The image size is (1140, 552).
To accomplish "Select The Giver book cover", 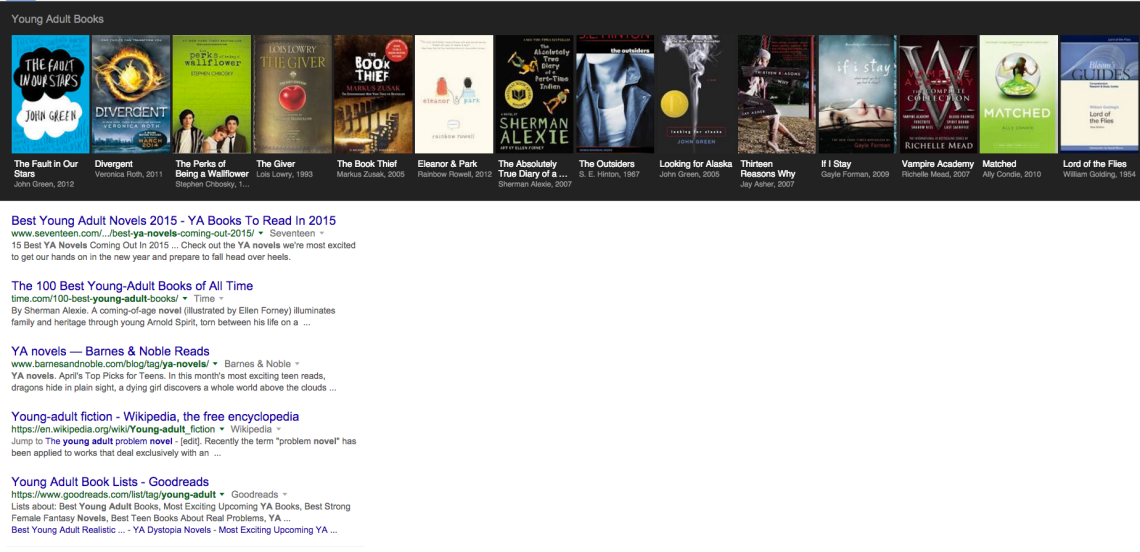I will click(x=292, y=94).
